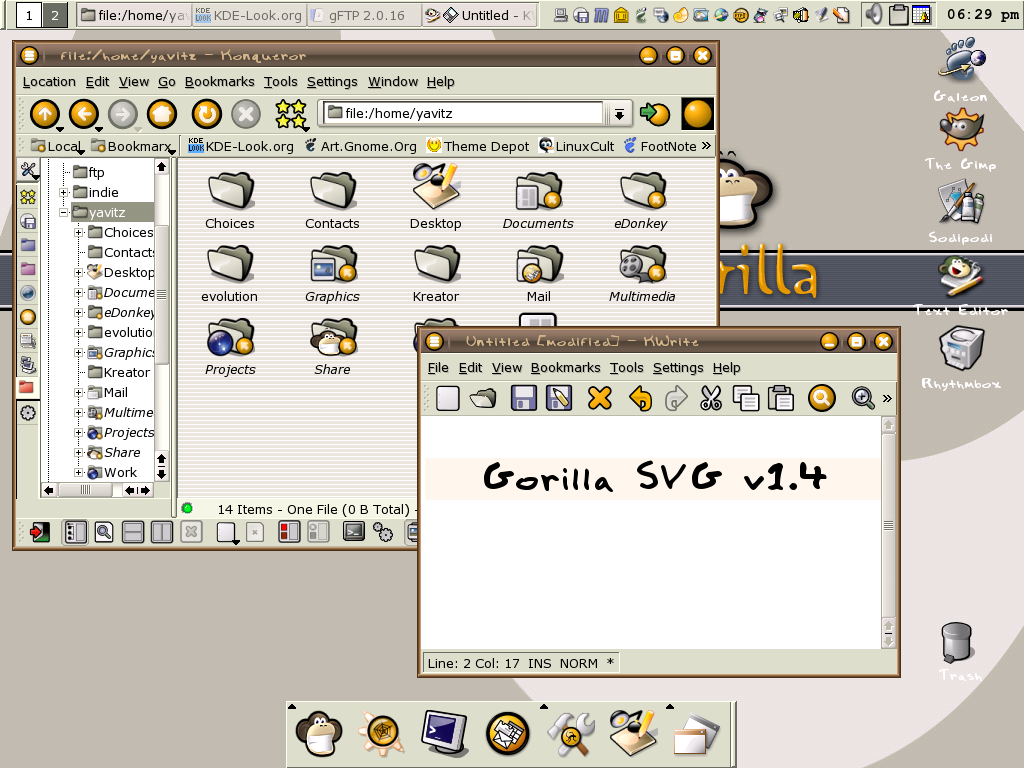
Task: Open KWrite Tools menu
Action: [x=626, y=368]
